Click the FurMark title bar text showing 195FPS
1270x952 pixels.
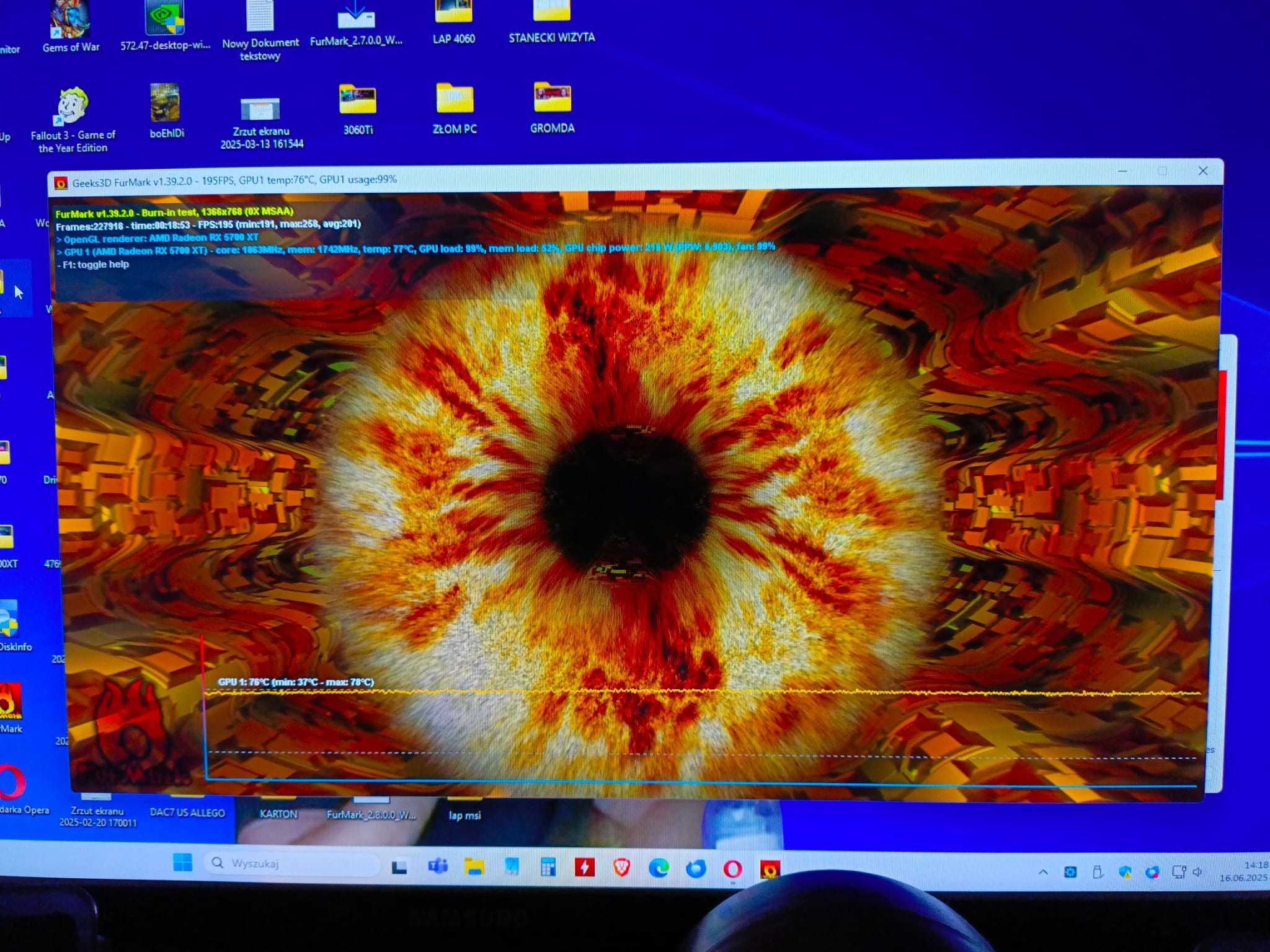[234, 181]
